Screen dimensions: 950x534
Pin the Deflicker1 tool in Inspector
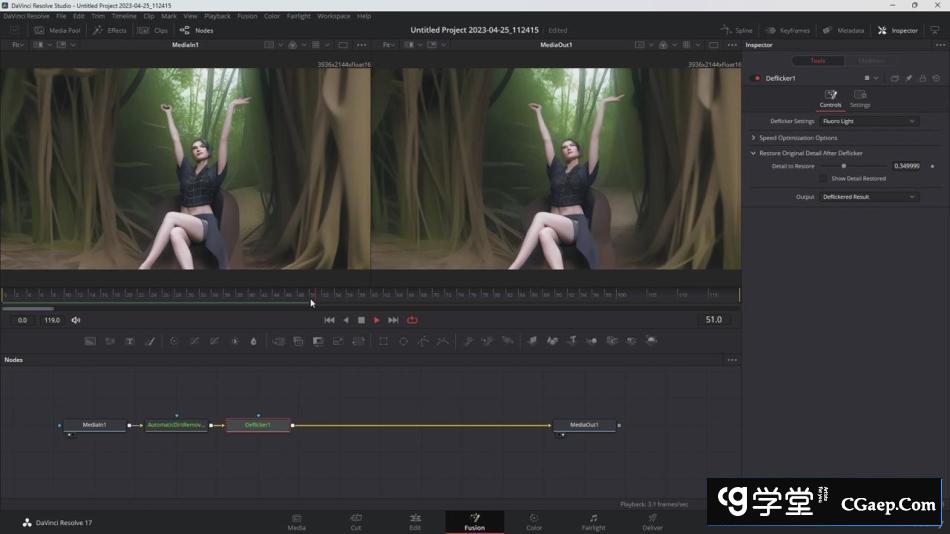point(909,78)
